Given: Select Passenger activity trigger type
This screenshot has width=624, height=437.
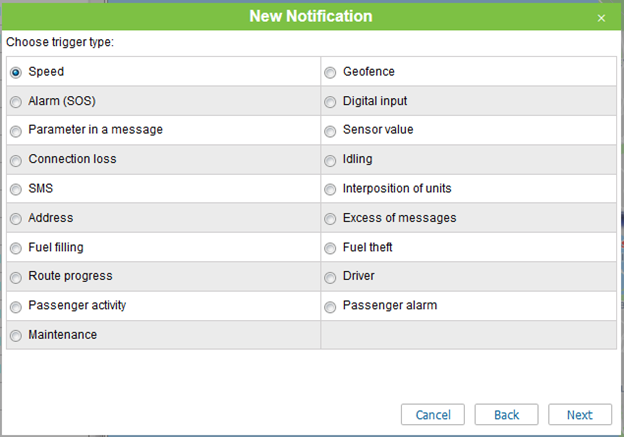Looking at the screenshot, I should [16, 306].
